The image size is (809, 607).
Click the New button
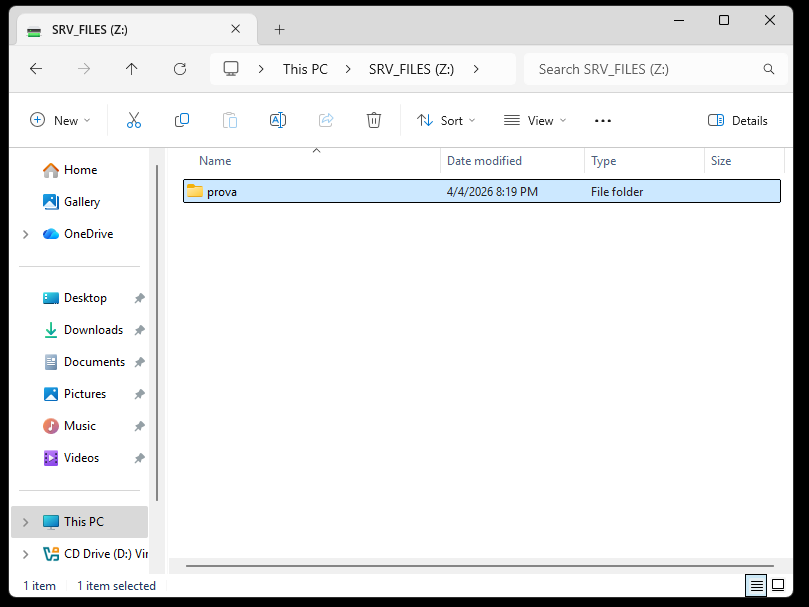pyautogui.click(x=60, y=120)
